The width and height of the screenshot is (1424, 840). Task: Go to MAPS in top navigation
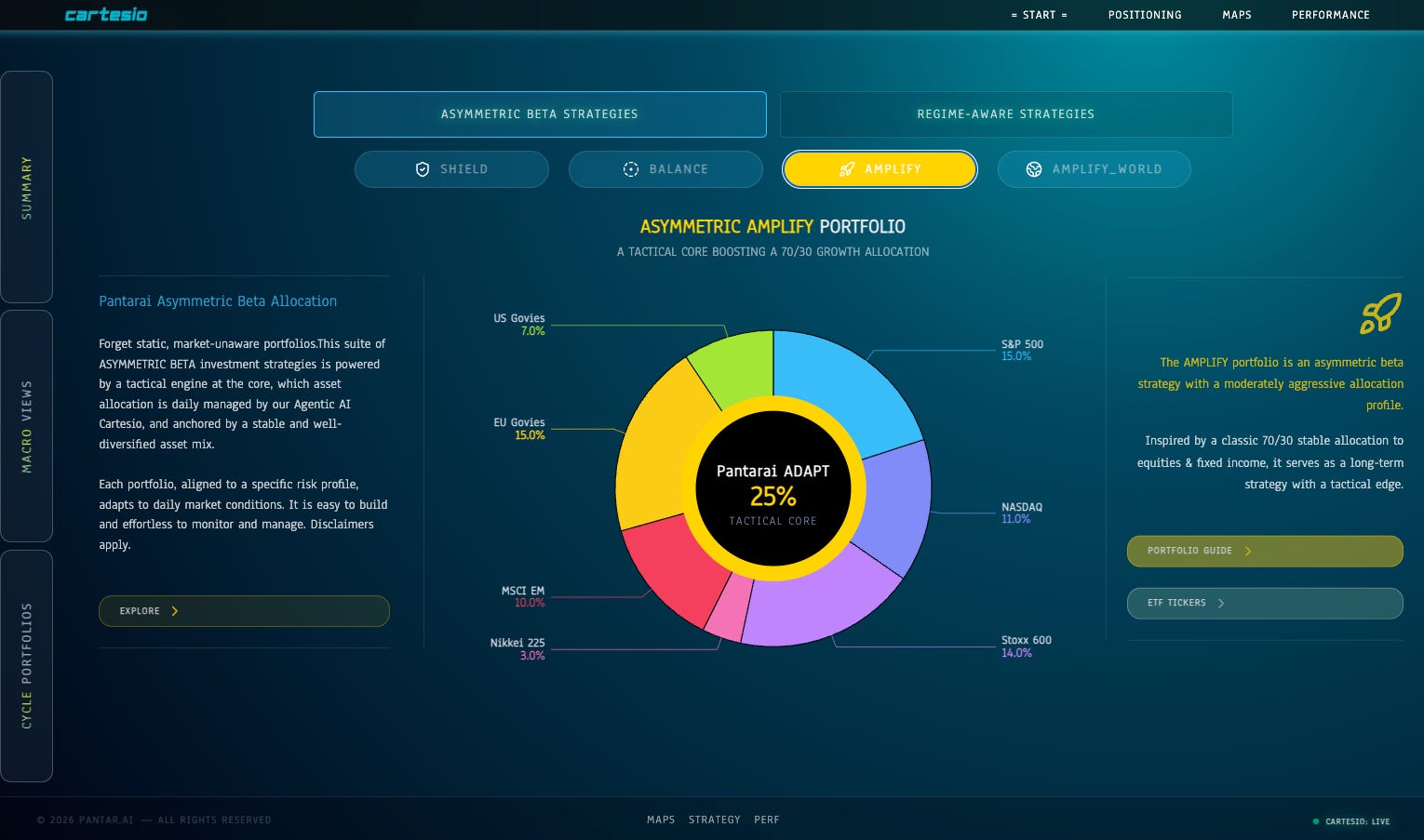tap(1237, 15)
